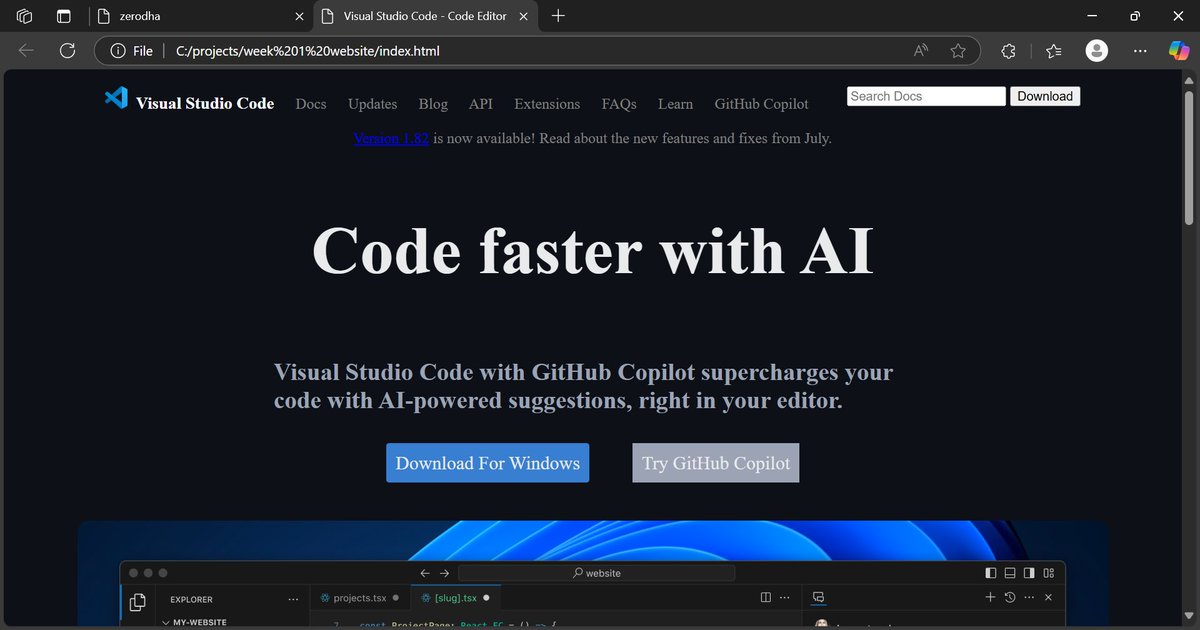Open the browser Extensions puzzle icon
This screenshot has width=1200, height=630.
pyautogui.click(x=1008, y=51)
